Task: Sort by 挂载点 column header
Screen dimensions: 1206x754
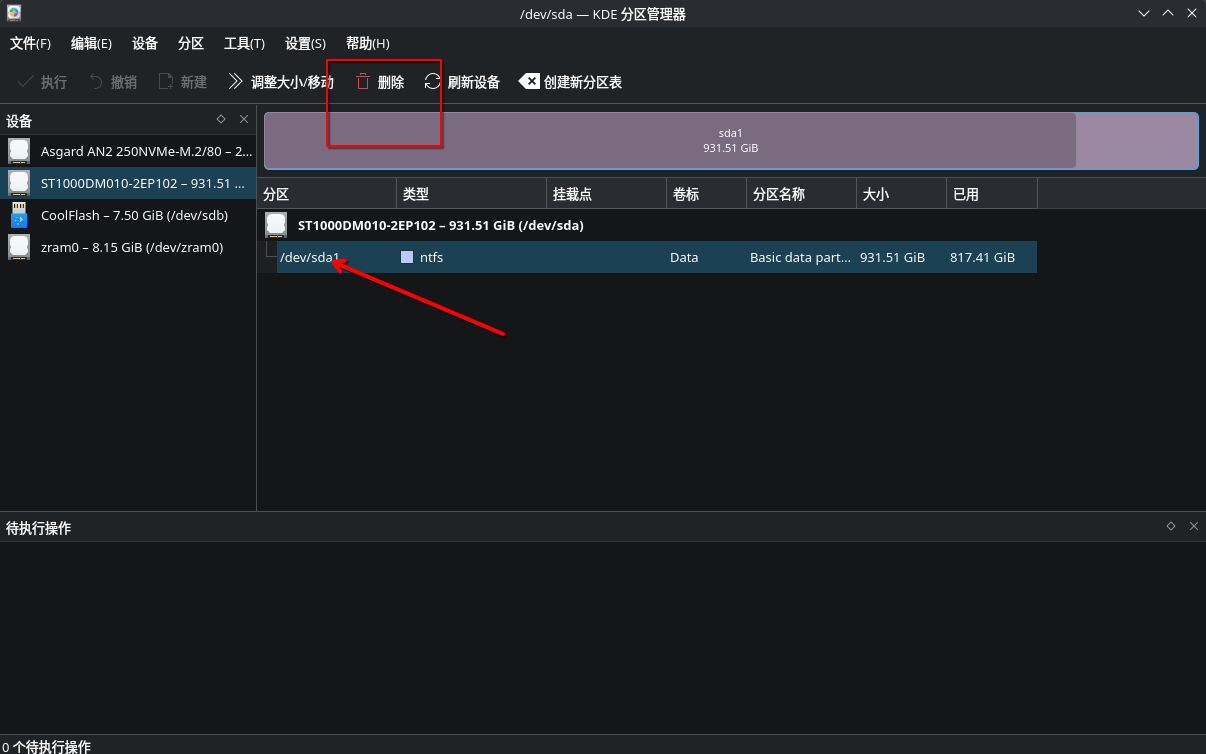Action: (607, 194)
